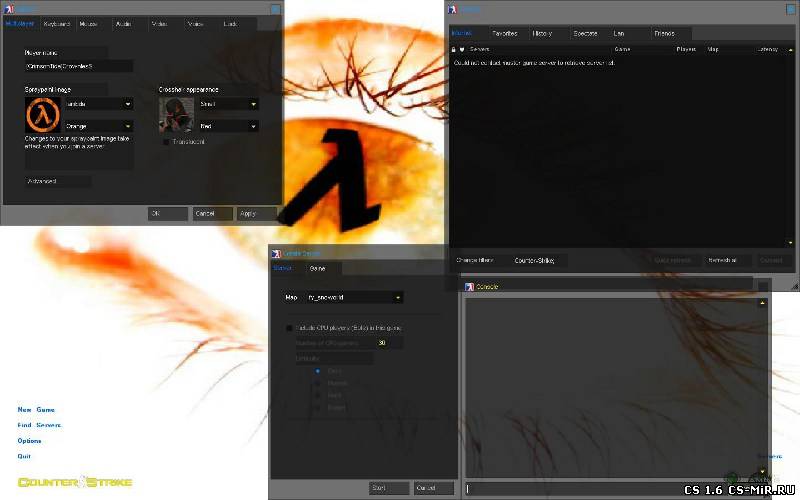The width and height of the screenshot is (800, 500).
Task: Open the spraypaint color Orange dropdown
Action: tap(99, 126)
